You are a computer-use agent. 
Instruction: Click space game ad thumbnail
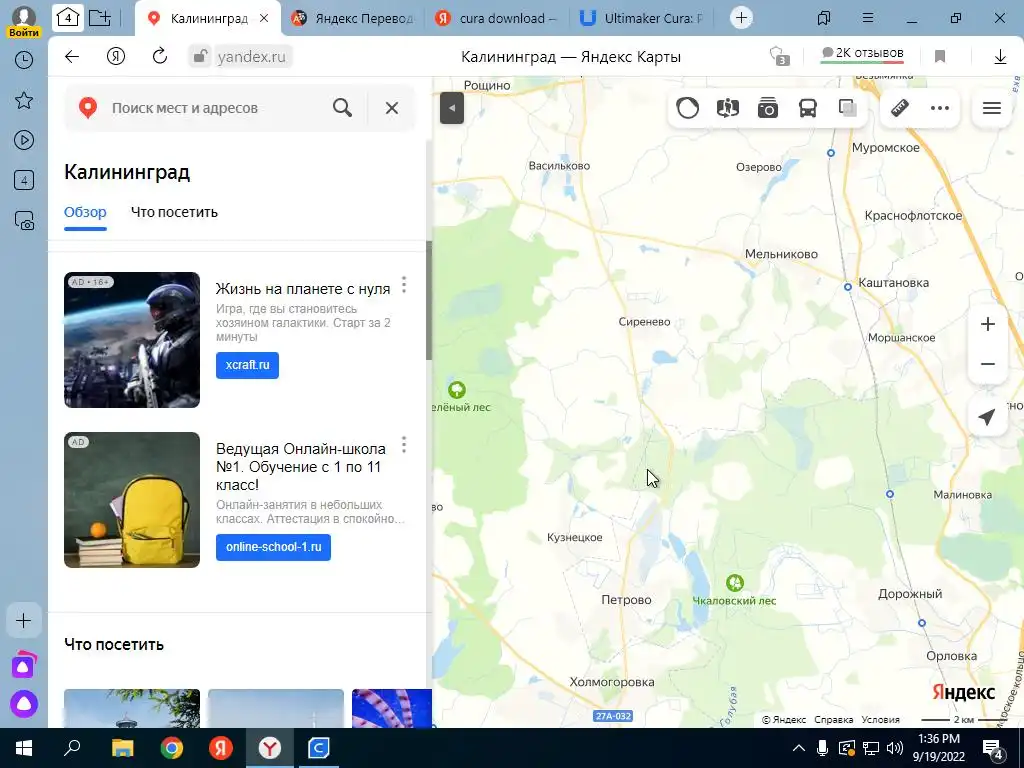tap(132, 340)
